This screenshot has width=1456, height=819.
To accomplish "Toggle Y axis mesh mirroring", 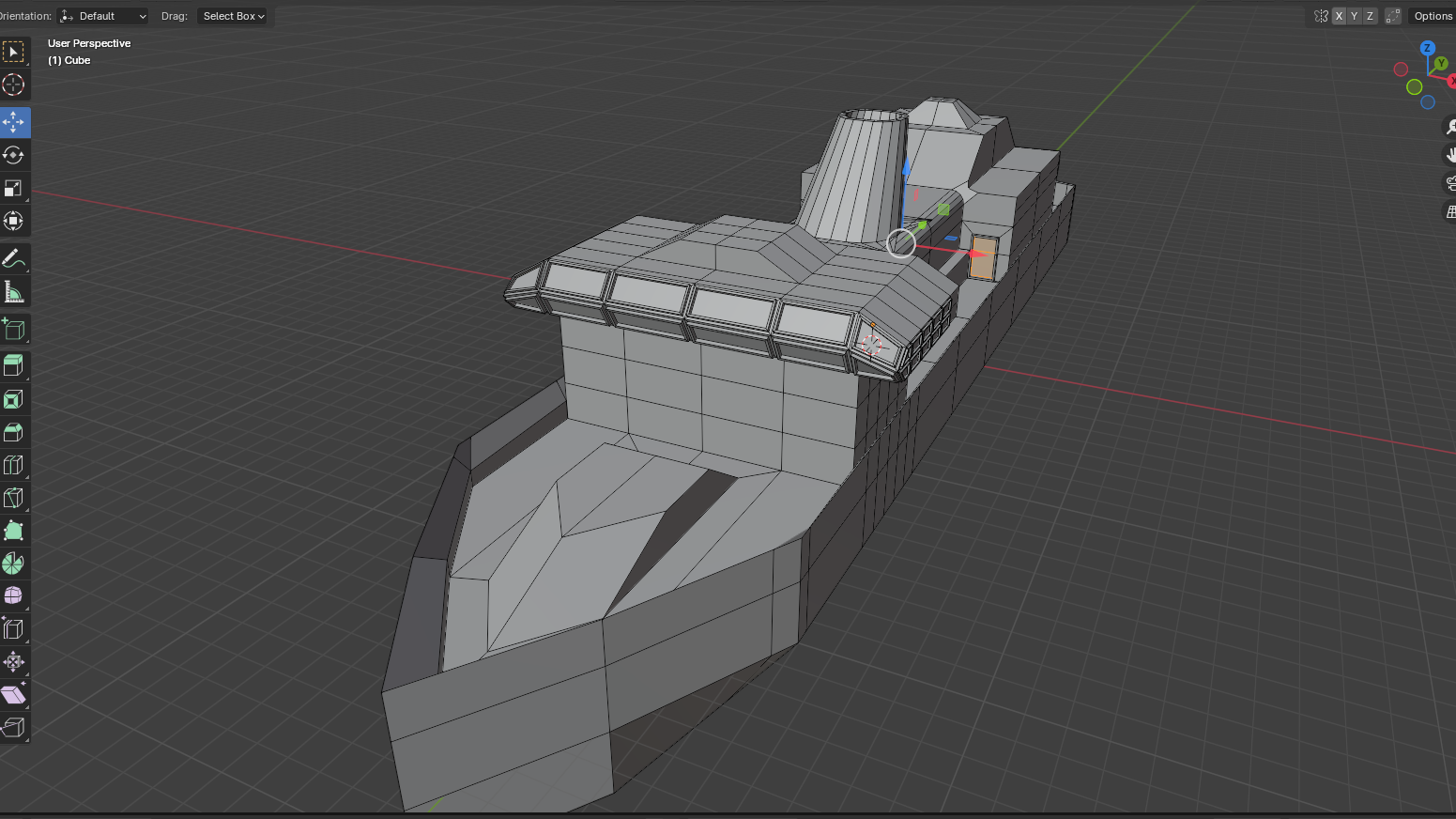I will [1355, 16].
